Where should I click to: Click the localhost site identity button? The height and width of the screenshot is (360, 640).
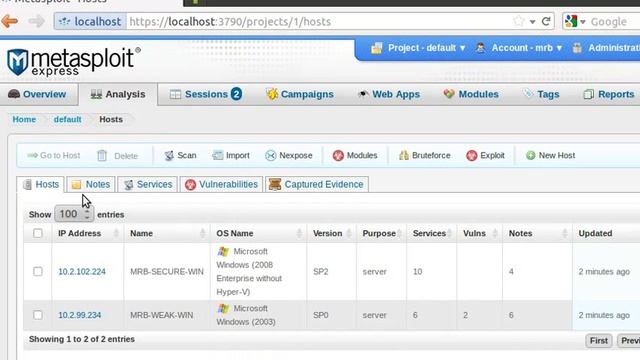pyautogui.click(x=90, y=21)
